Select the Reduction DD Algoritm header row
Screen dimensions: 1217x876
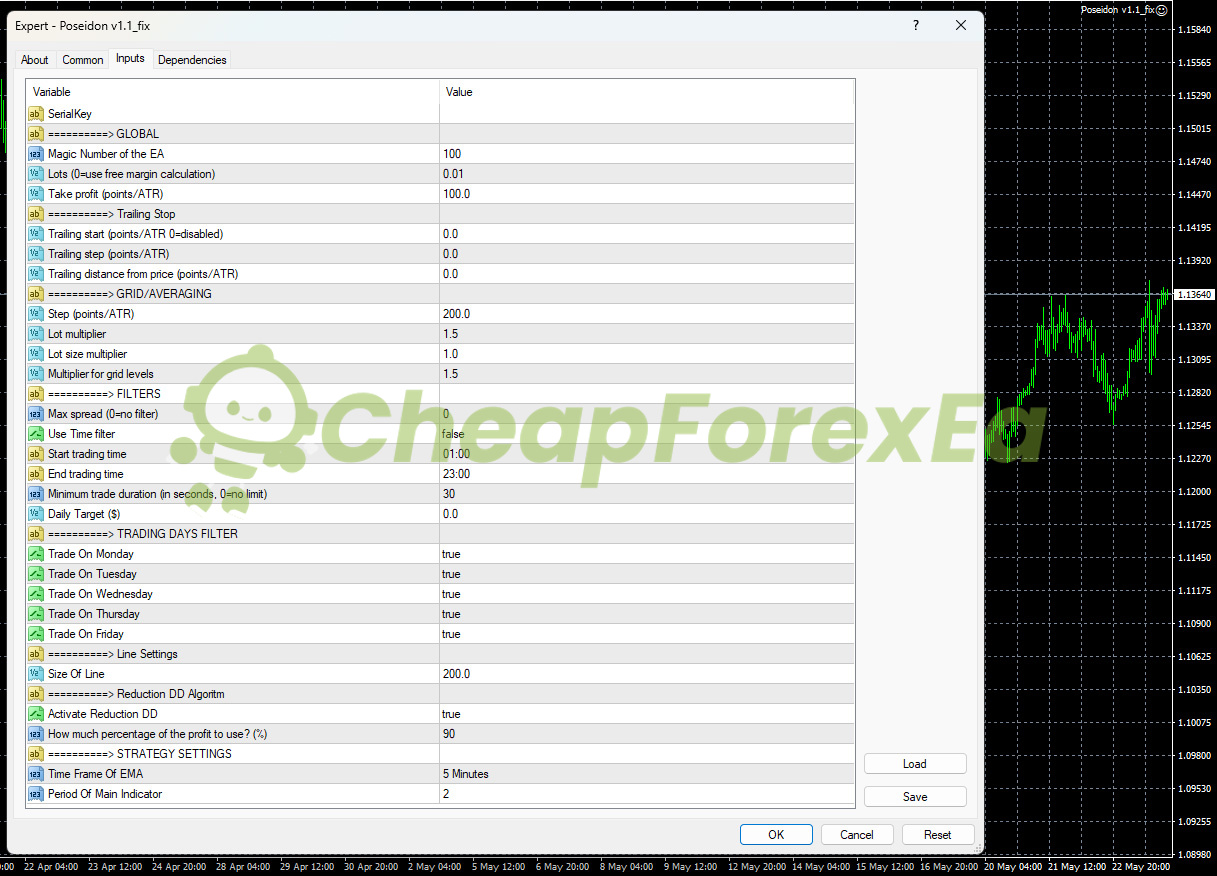(x=440, y=694)
